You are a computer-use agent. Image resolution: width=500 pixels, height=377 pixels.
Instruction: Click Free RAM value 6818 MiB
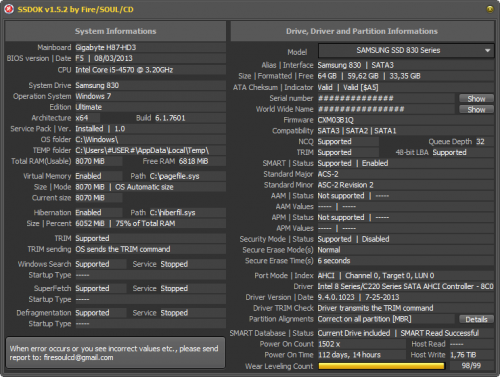pyautogui.click(x=194, y=161)
